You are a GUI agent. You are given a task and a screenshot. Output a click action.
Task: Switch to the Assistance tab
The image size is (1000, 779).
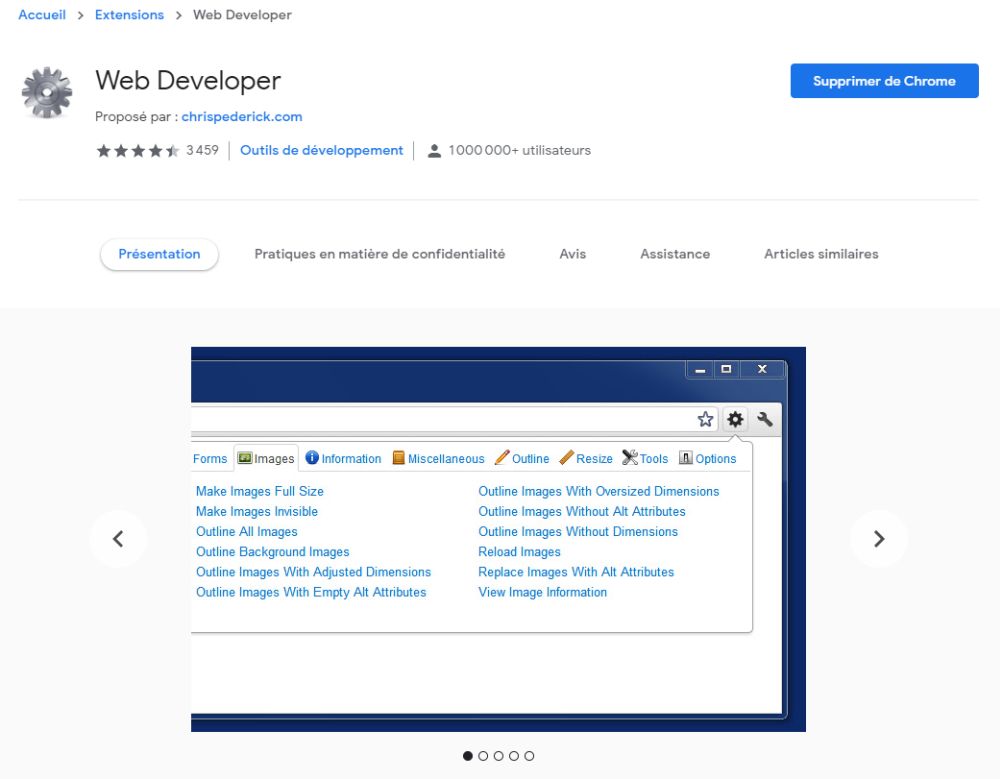tap(675, 254)
